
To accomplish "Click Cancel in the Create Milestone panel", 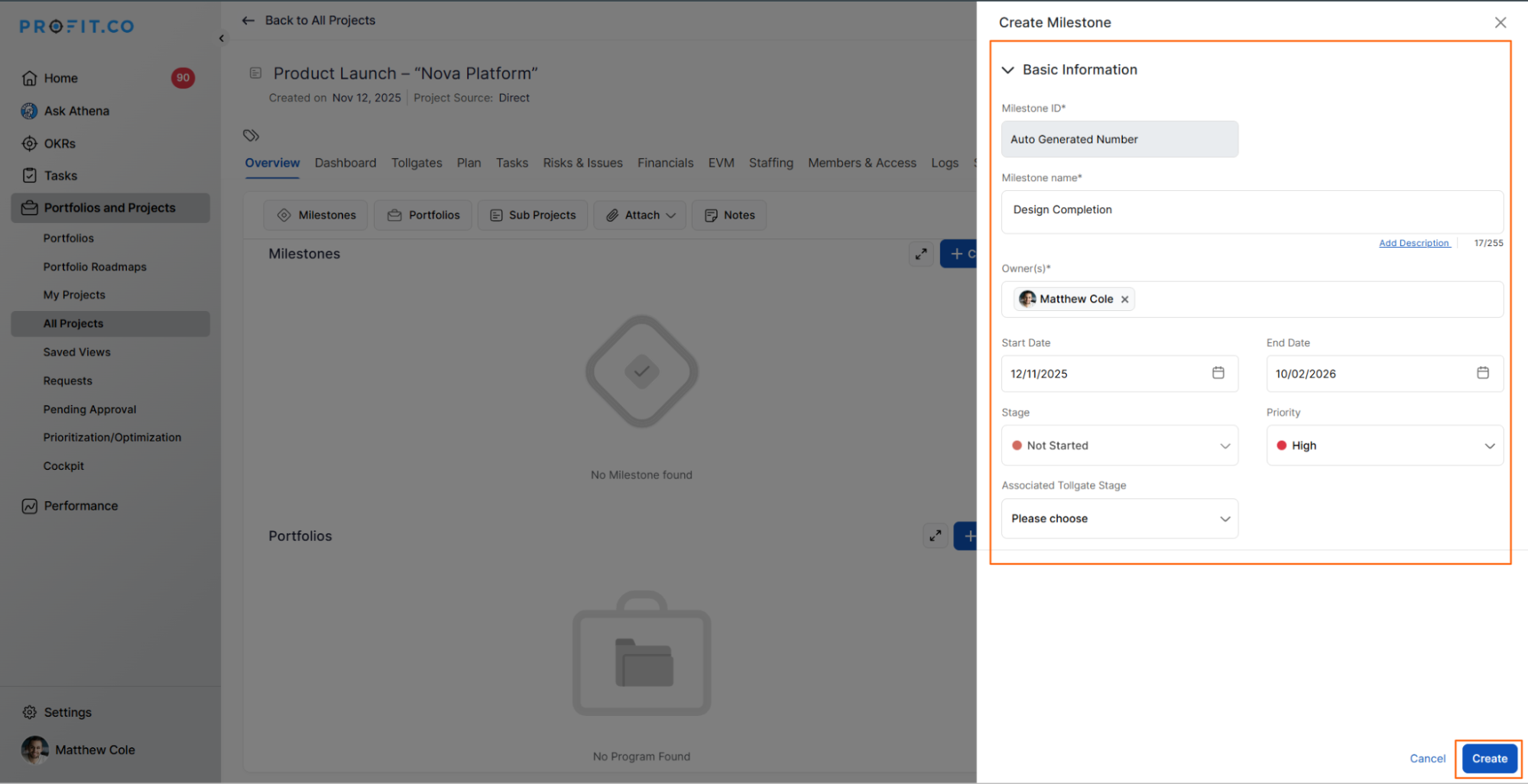I will point(1427,759).
